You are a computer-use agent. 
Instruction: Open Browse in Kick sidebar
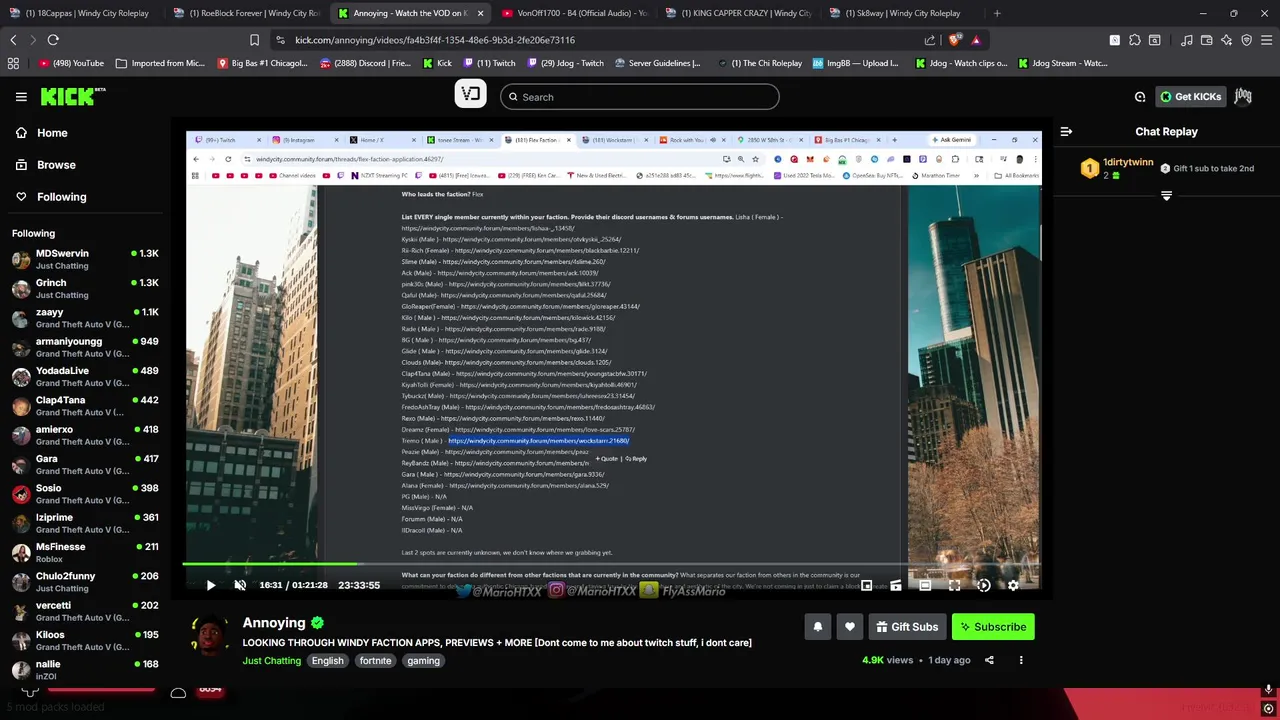click(46, 165)
